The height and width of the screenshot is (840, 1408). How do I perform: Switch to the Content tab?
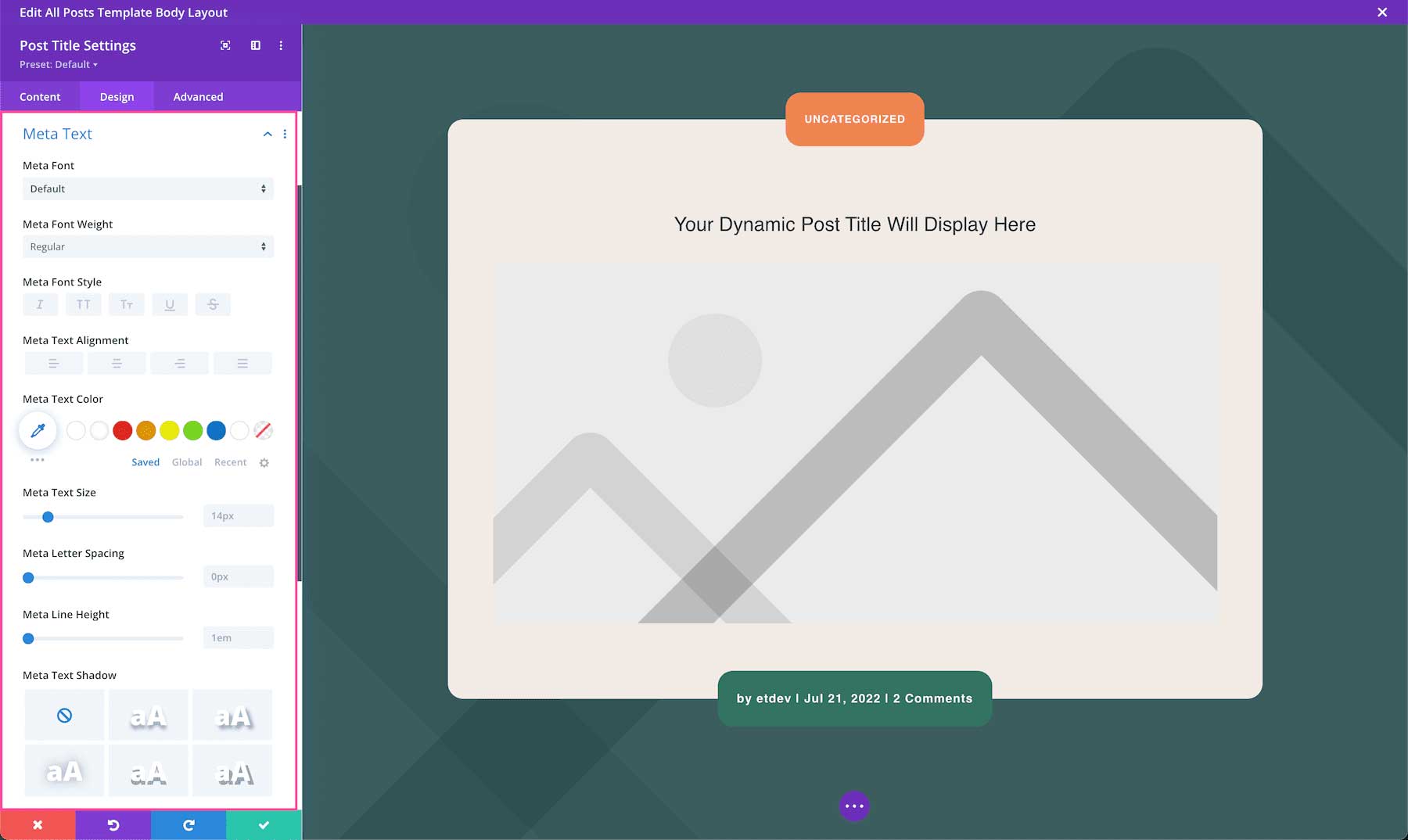(40, 96)
